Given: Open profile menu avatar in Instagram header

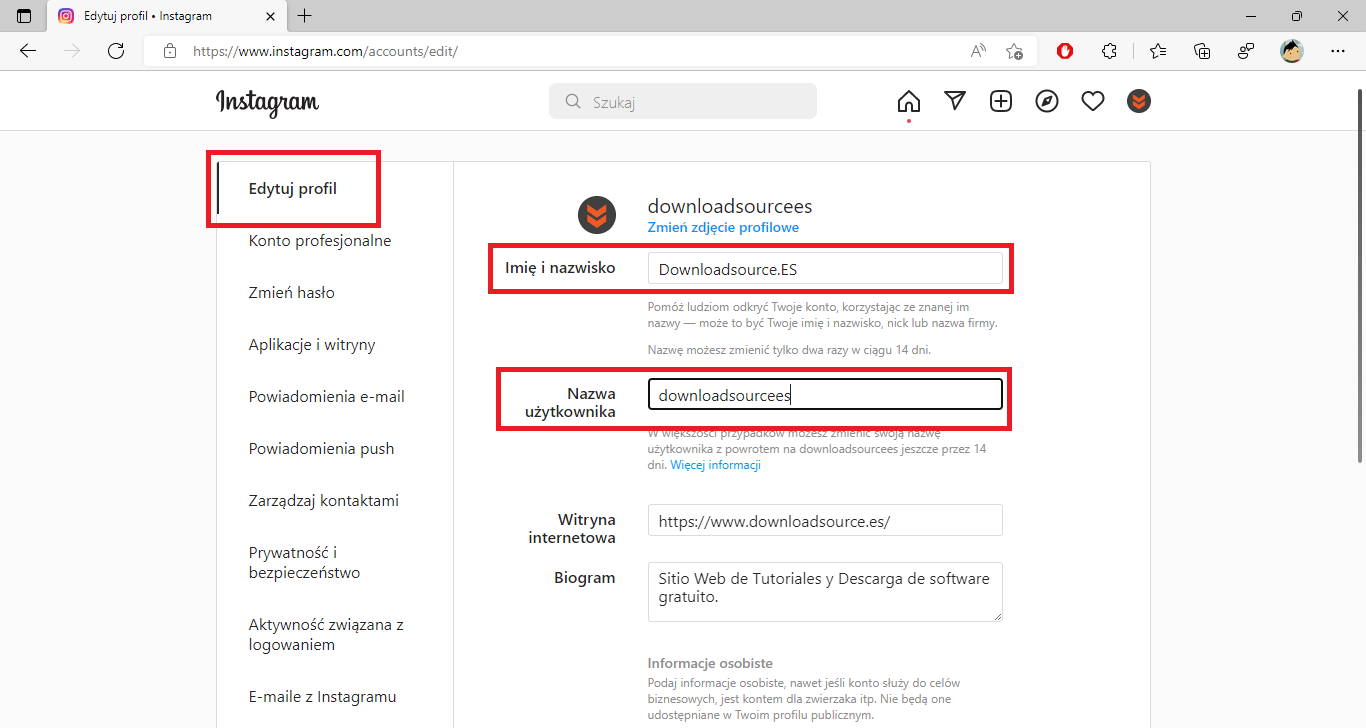Looking at the screenshot, I should 1139,101.
